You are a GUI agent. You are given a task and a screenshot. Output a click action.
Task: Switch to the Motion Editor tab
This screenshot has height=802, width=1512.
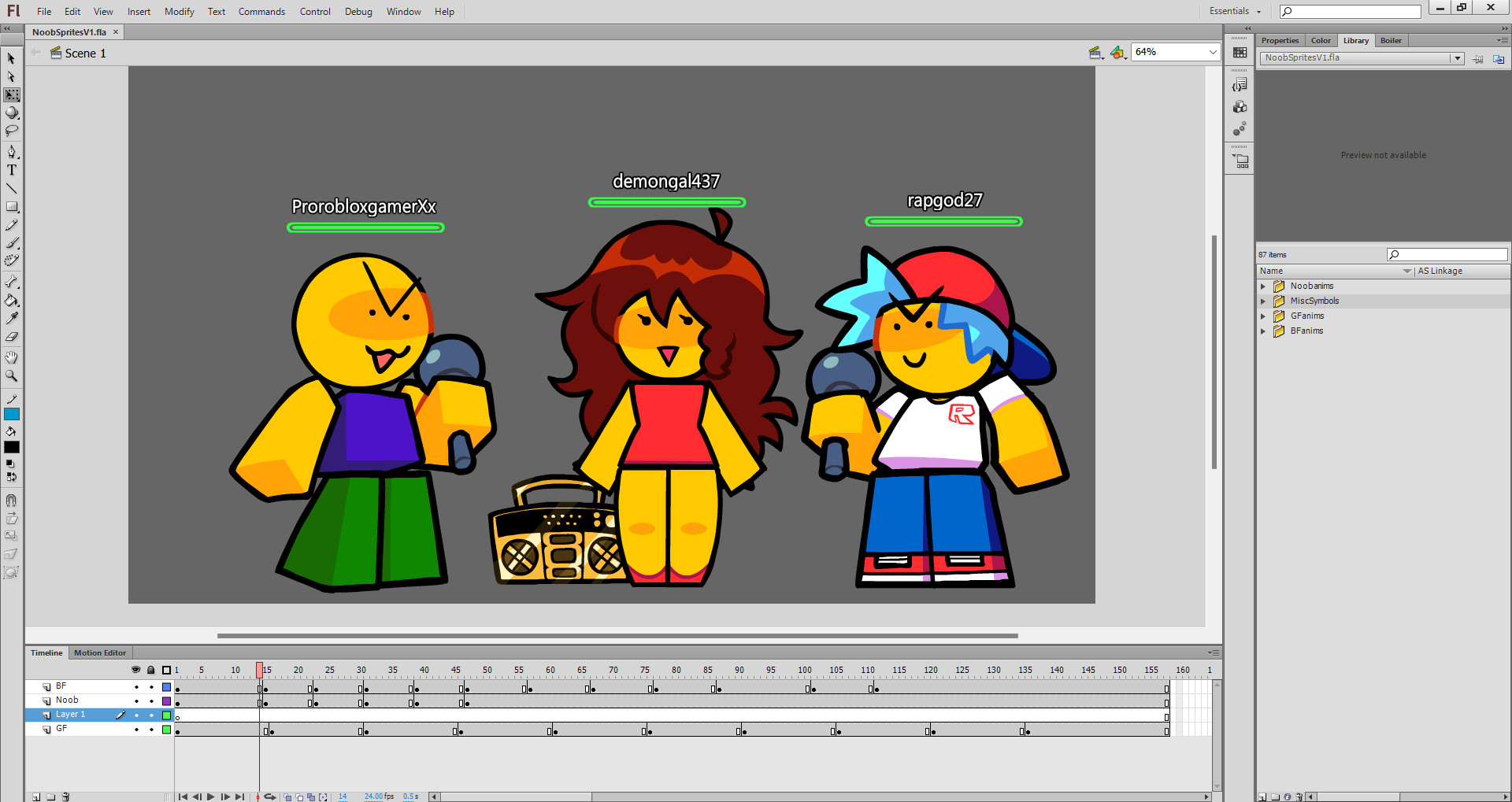100,652
